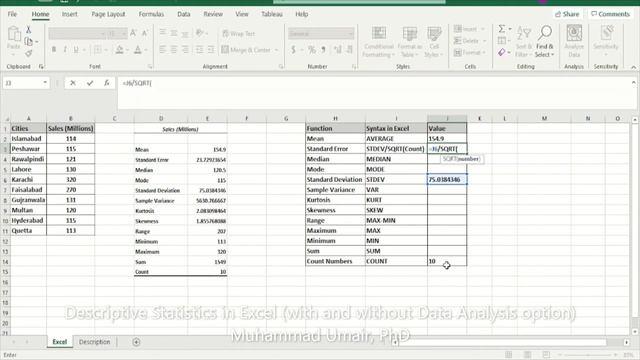Switch to the Description sheet tab

[94, 342]
